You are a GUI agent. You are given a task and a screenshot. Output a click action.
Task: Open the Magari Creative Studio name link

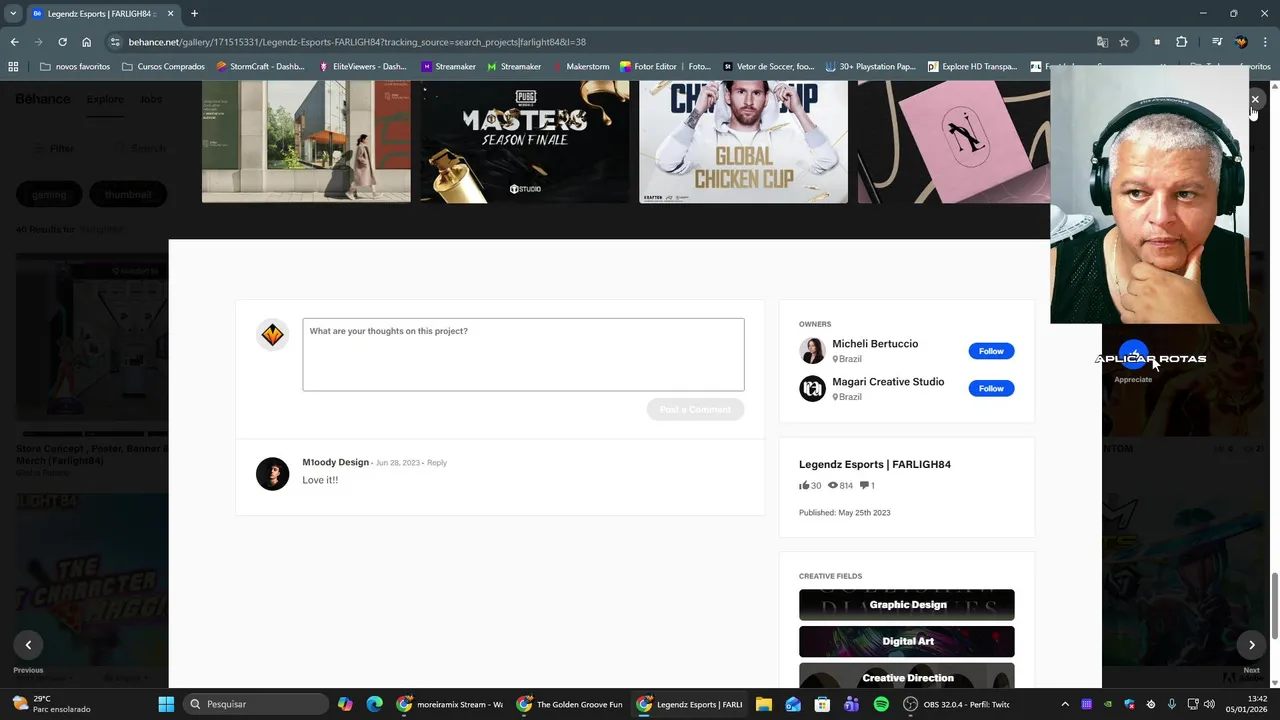[888, 381]
